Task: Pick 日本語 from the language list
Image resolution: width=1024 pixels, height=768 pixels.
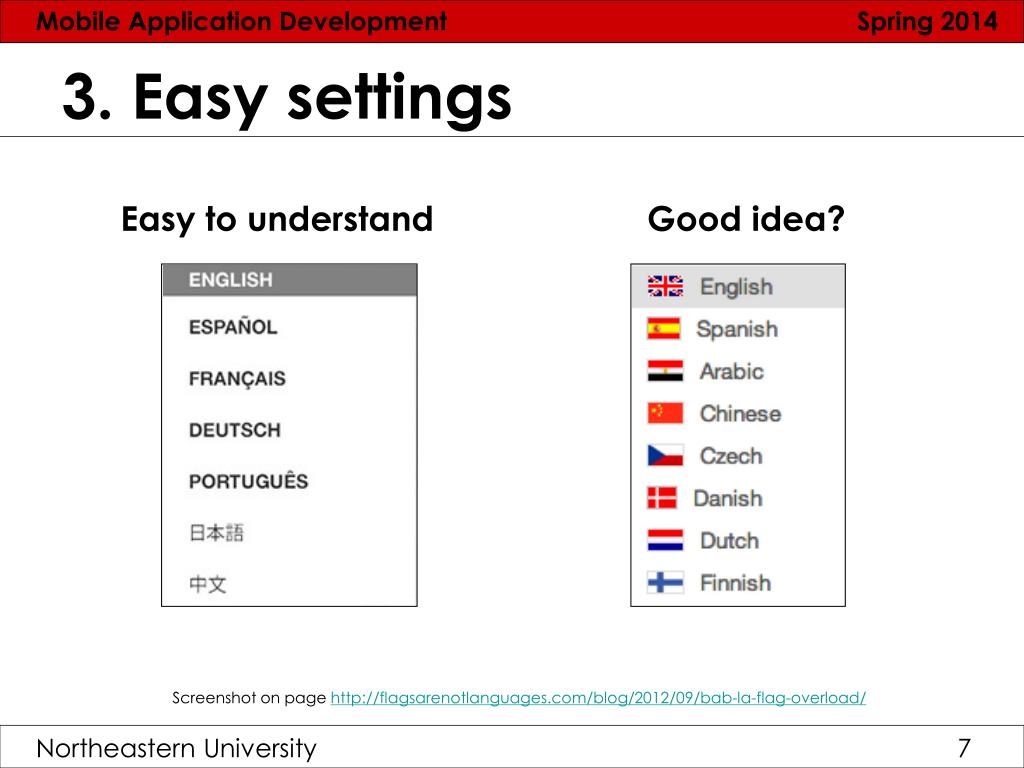Action: click(x=216, y=533)
